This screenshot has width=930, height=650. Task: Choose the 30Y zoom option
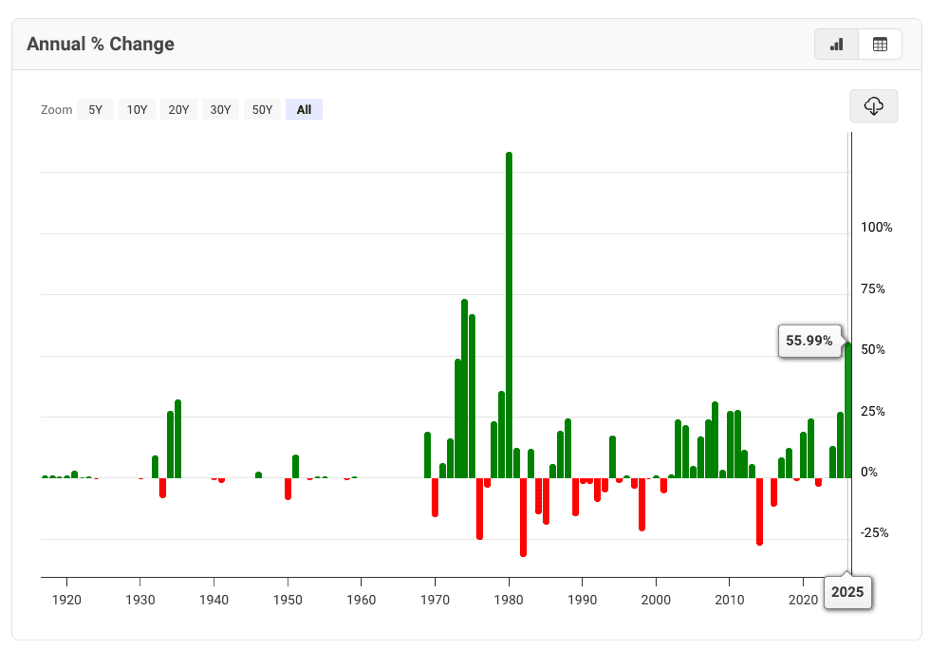[x=220, y=110]
